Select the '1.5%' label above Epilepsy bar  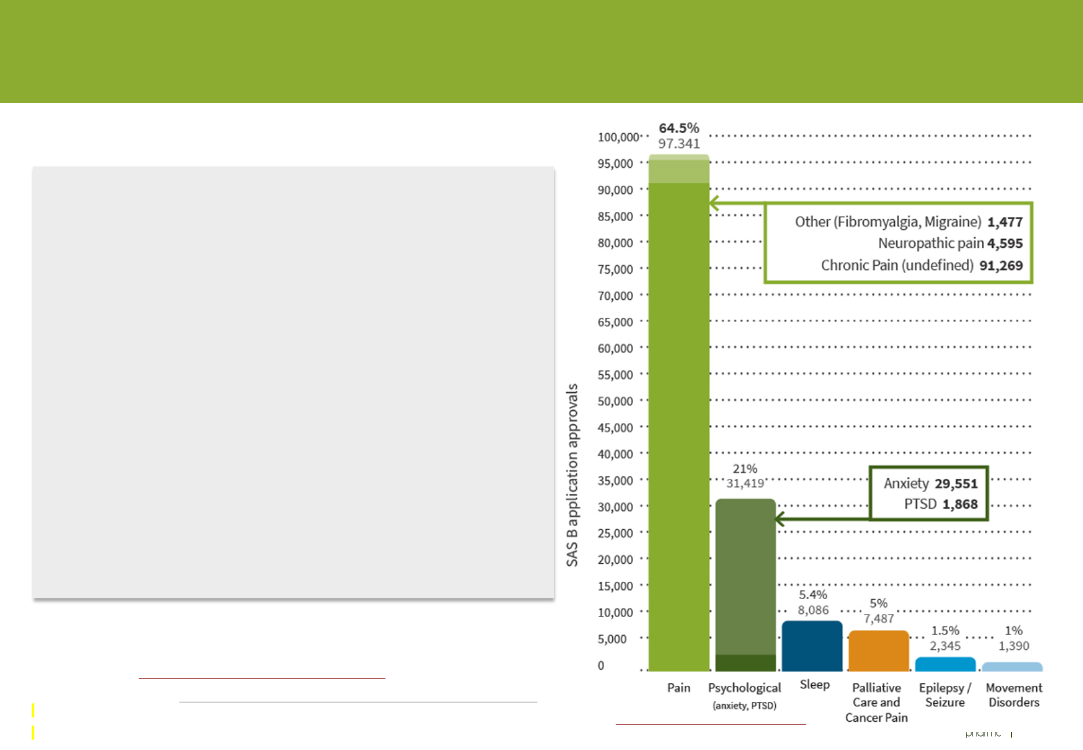pyautogui.click(x=946, y=631)
